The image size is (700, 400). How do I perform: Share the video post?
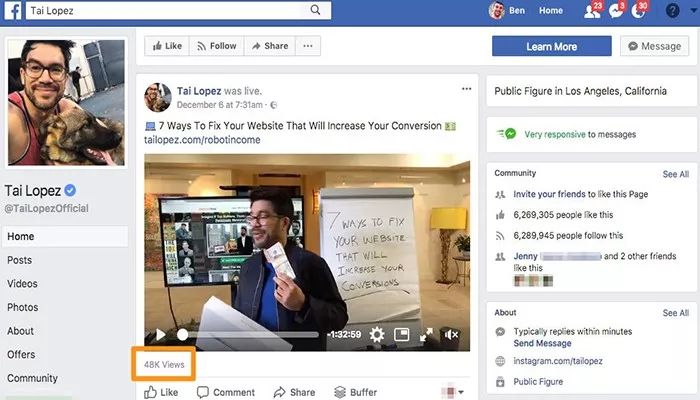294,392
